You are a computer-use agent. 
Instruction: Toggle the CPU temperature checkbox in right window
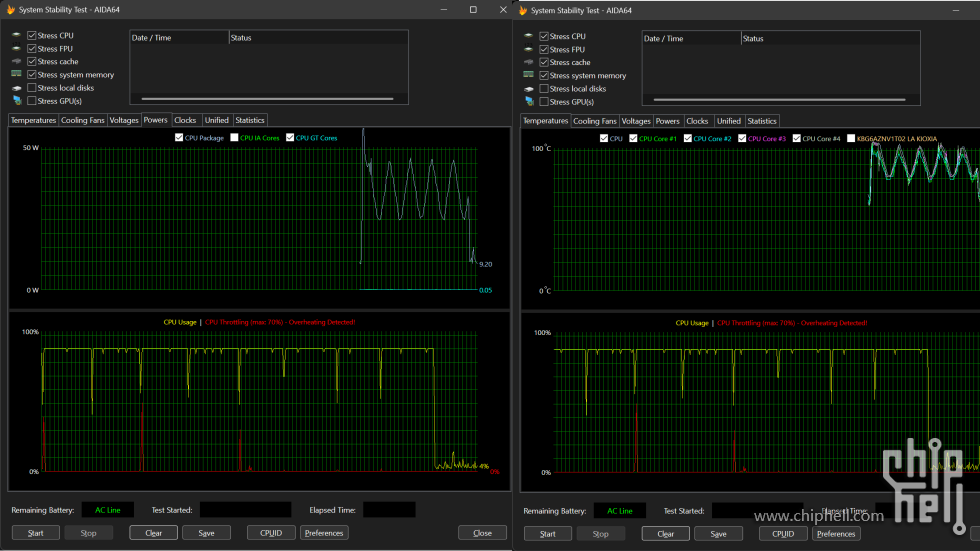[x=604, y=138]
